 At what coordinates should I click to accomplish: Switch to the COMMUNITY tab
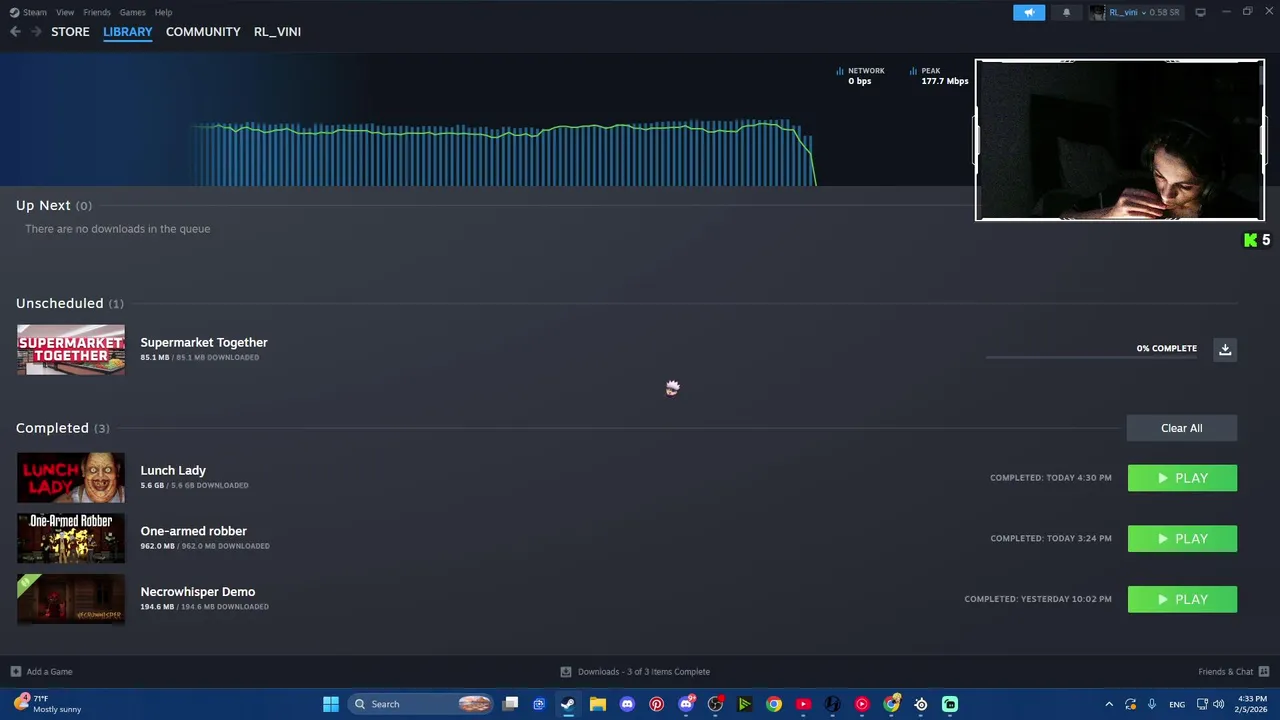tap(203, 32)
